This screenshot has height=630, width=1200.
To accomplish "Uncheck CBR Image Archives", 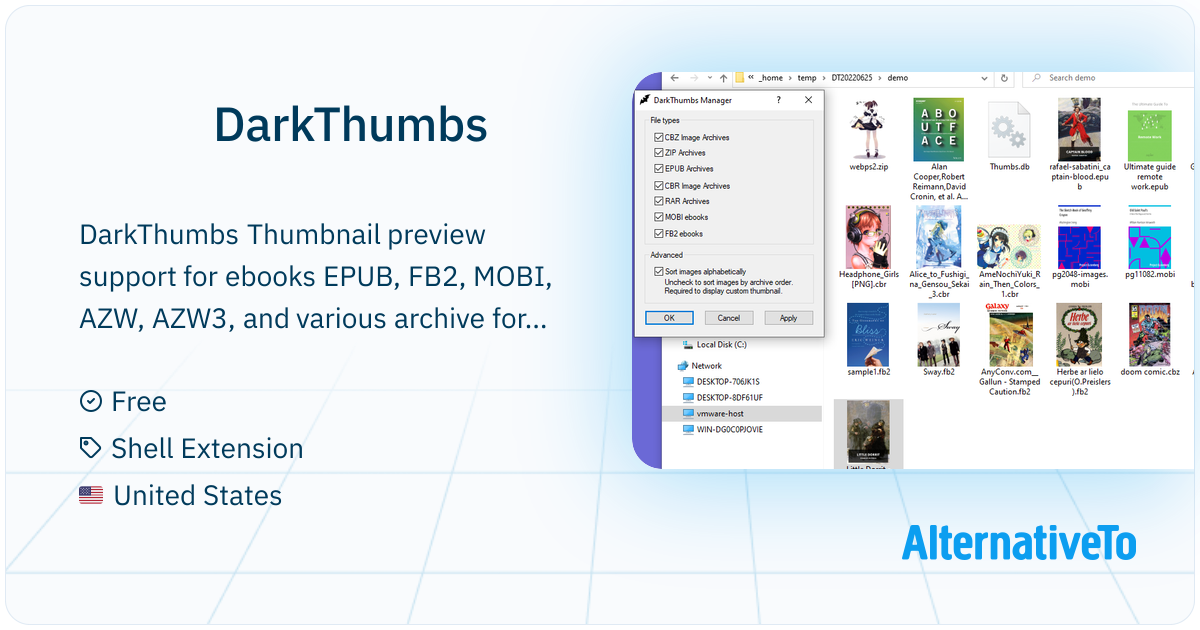I will click(658, 185).
